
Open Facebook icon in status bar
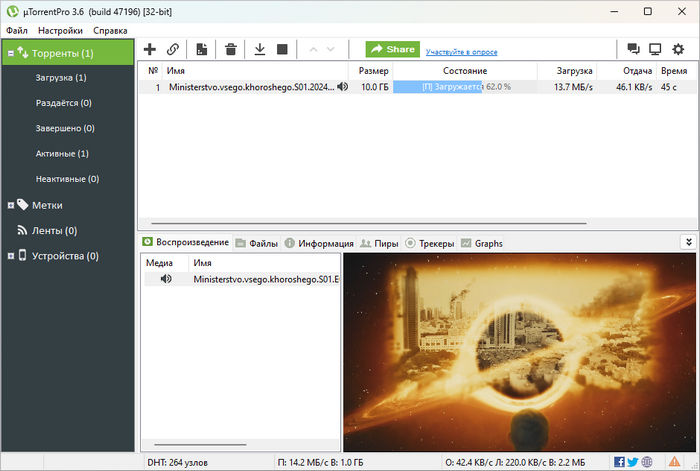coord(619,462)
